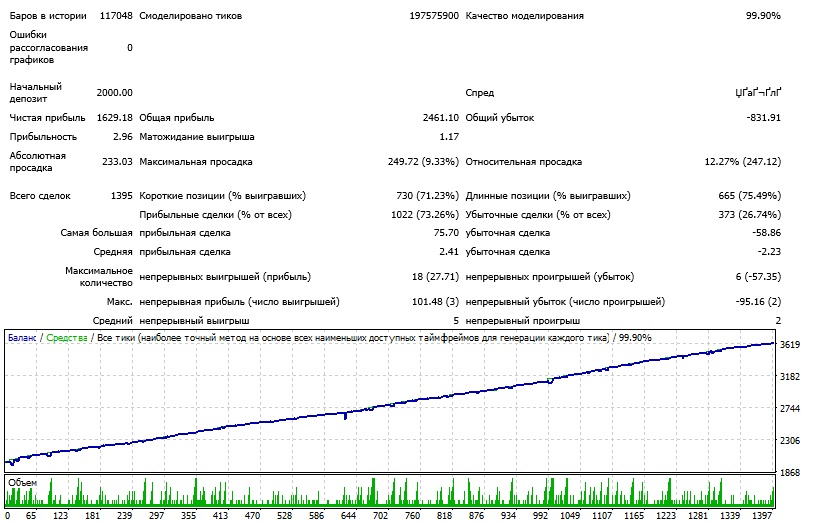The width and height of the screenshot is (820, 522).
Task: Click the 1868 balance axis label
Action: 790,472
